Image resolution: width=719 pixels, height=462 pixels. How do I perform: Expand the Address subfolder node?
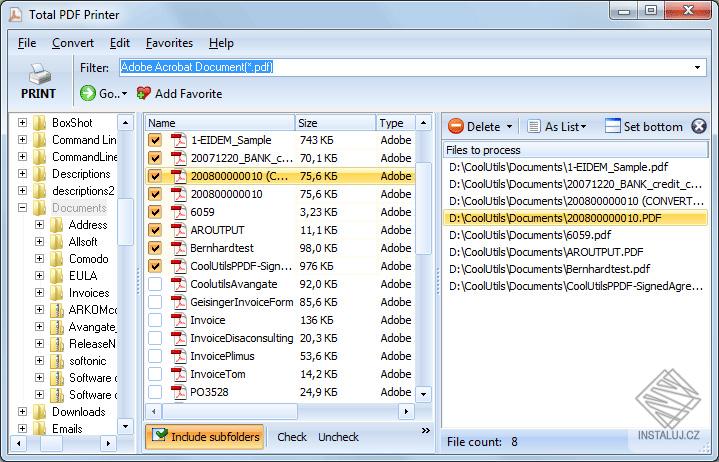(39, 225)
